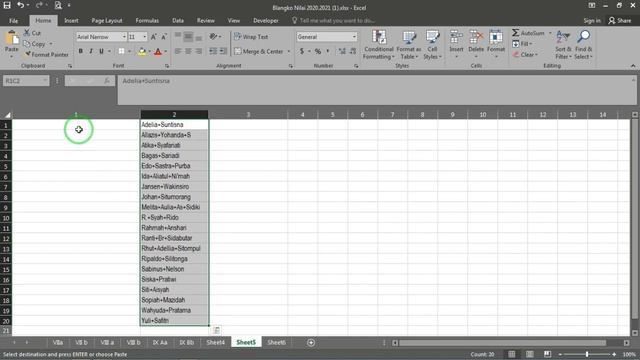This screenshot has width=640, height=360.
Task: Toggle Underline formatting
Action: click(101, 51)
